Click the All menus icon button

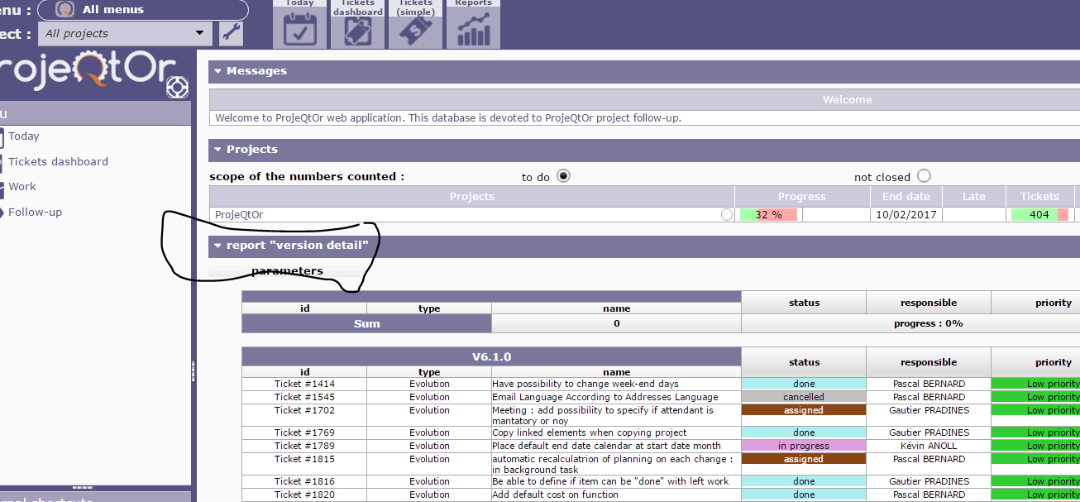(65, 9)
